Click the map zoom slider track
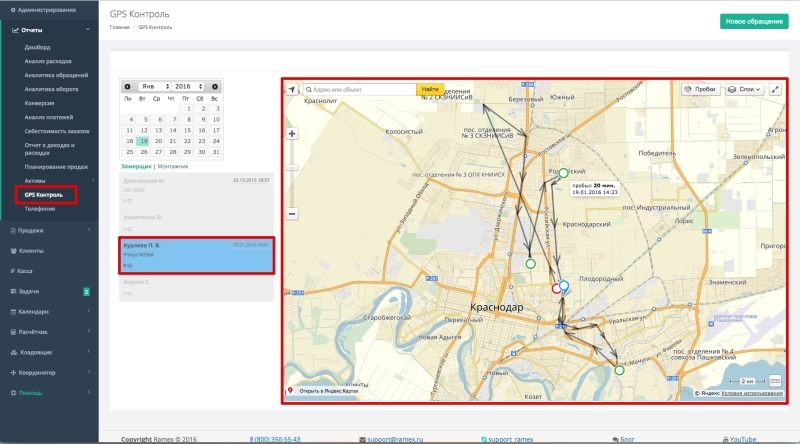 tap(292, 174)
